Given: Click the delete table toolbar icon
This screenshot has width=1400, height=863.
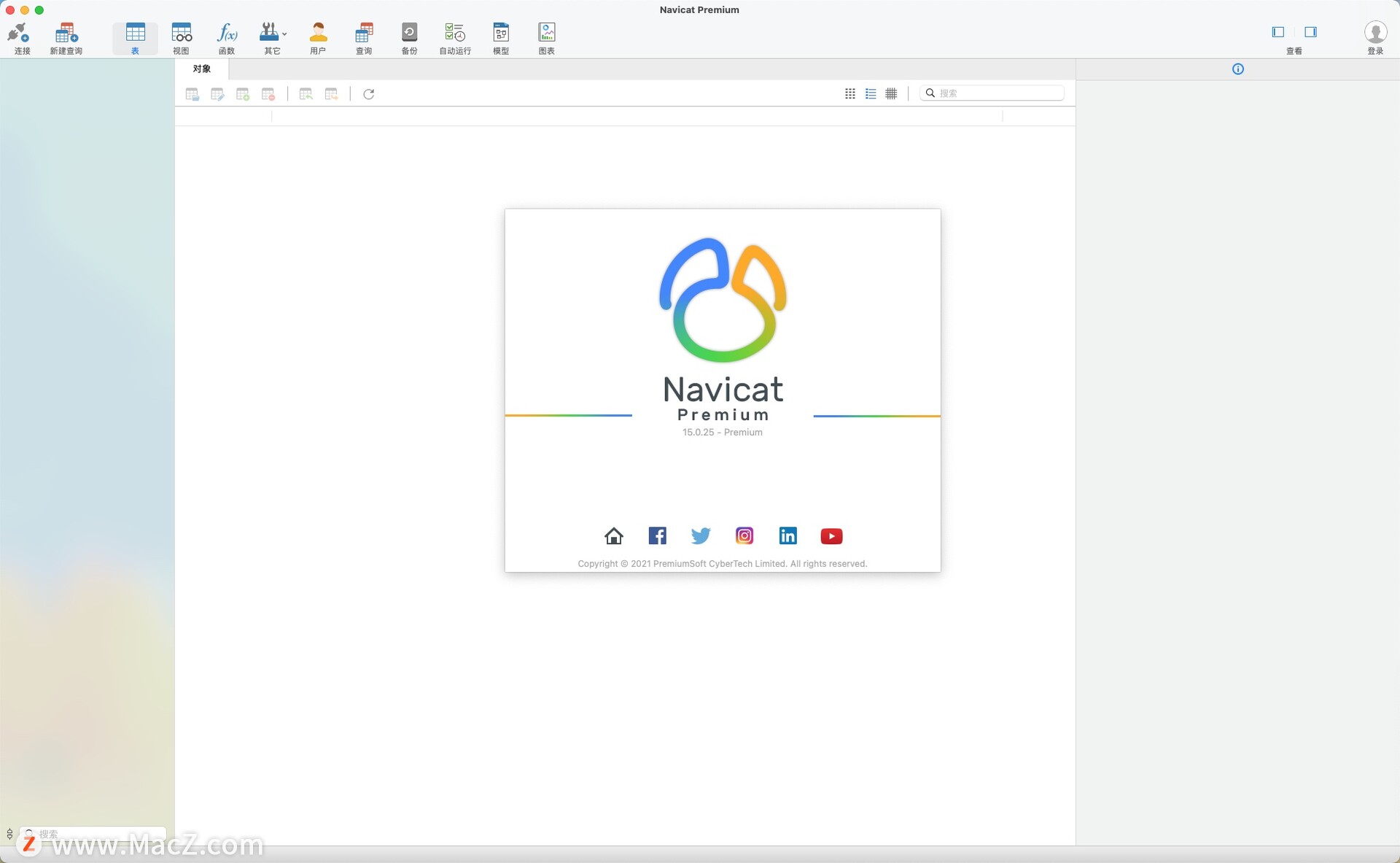Looking at the screenshot, I should point(268,94).
